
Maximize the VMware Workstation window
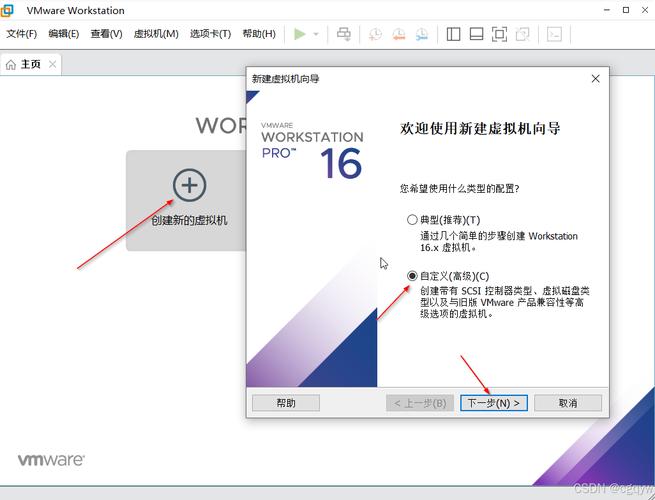626,10
